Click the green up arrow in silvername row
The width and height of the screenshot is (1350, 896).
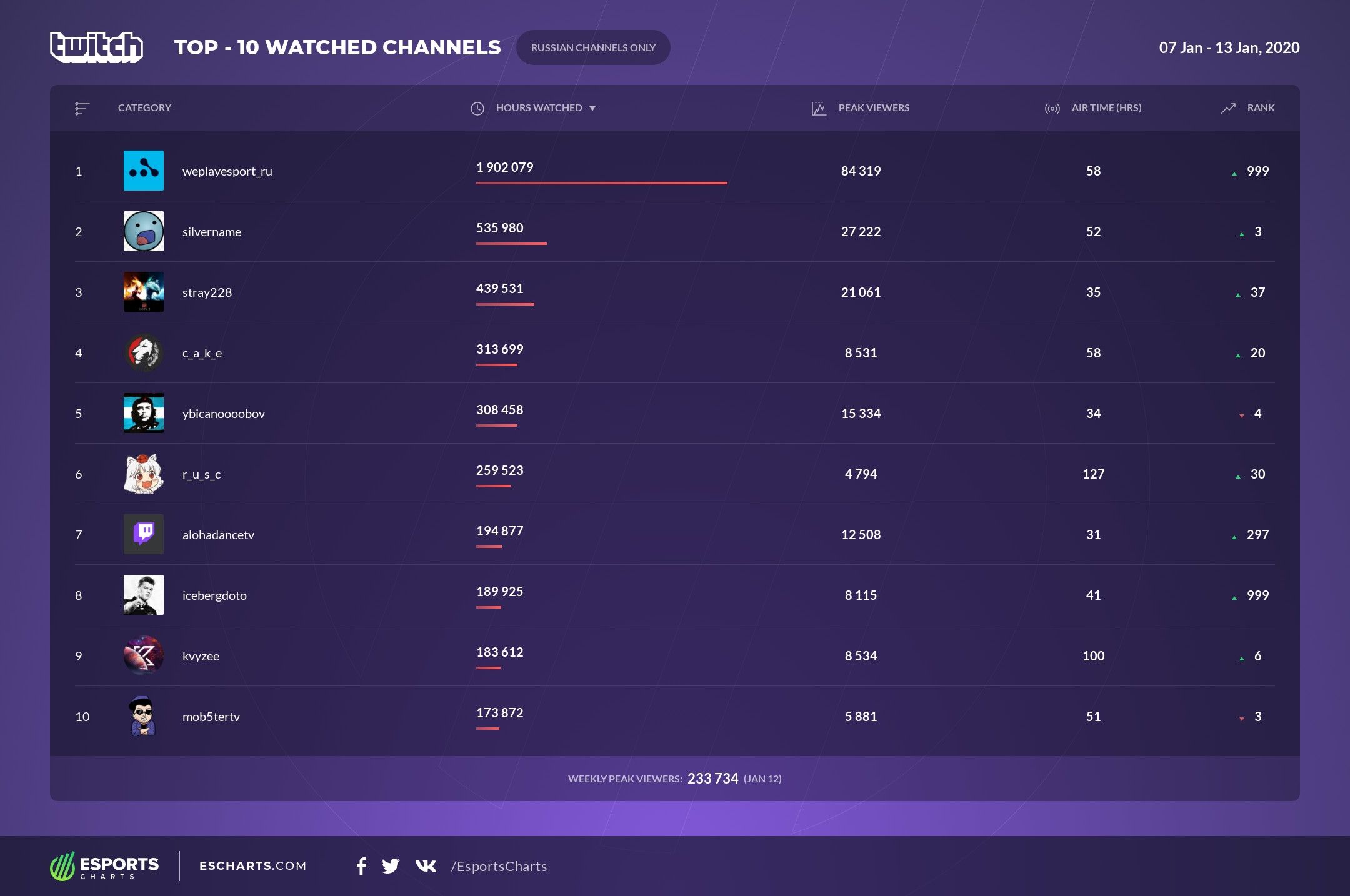point(1242,234)
